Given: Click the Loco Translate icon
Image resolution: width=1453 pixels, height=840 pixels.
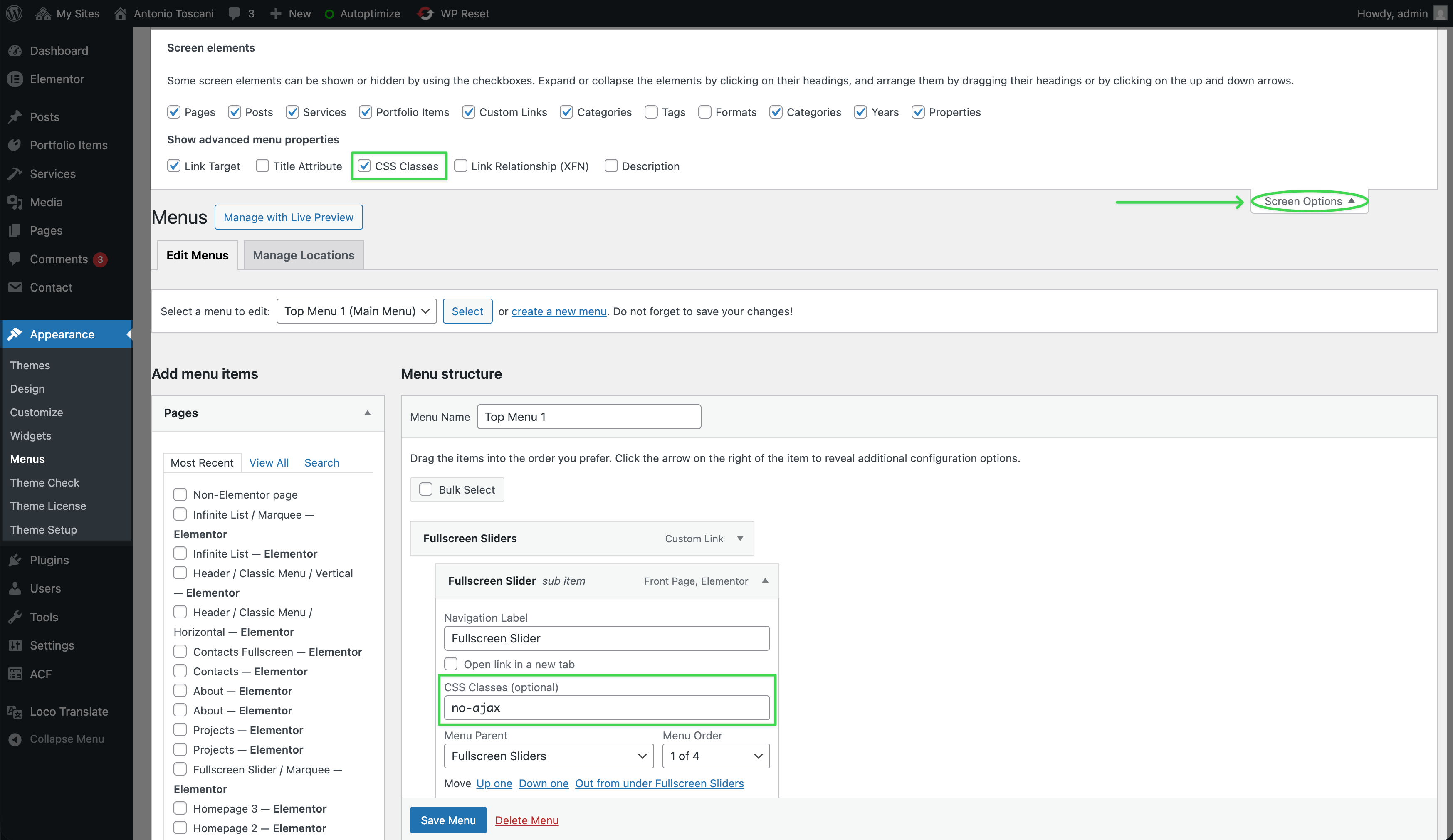Looking at the screenshot, I should tap(15, 712).
